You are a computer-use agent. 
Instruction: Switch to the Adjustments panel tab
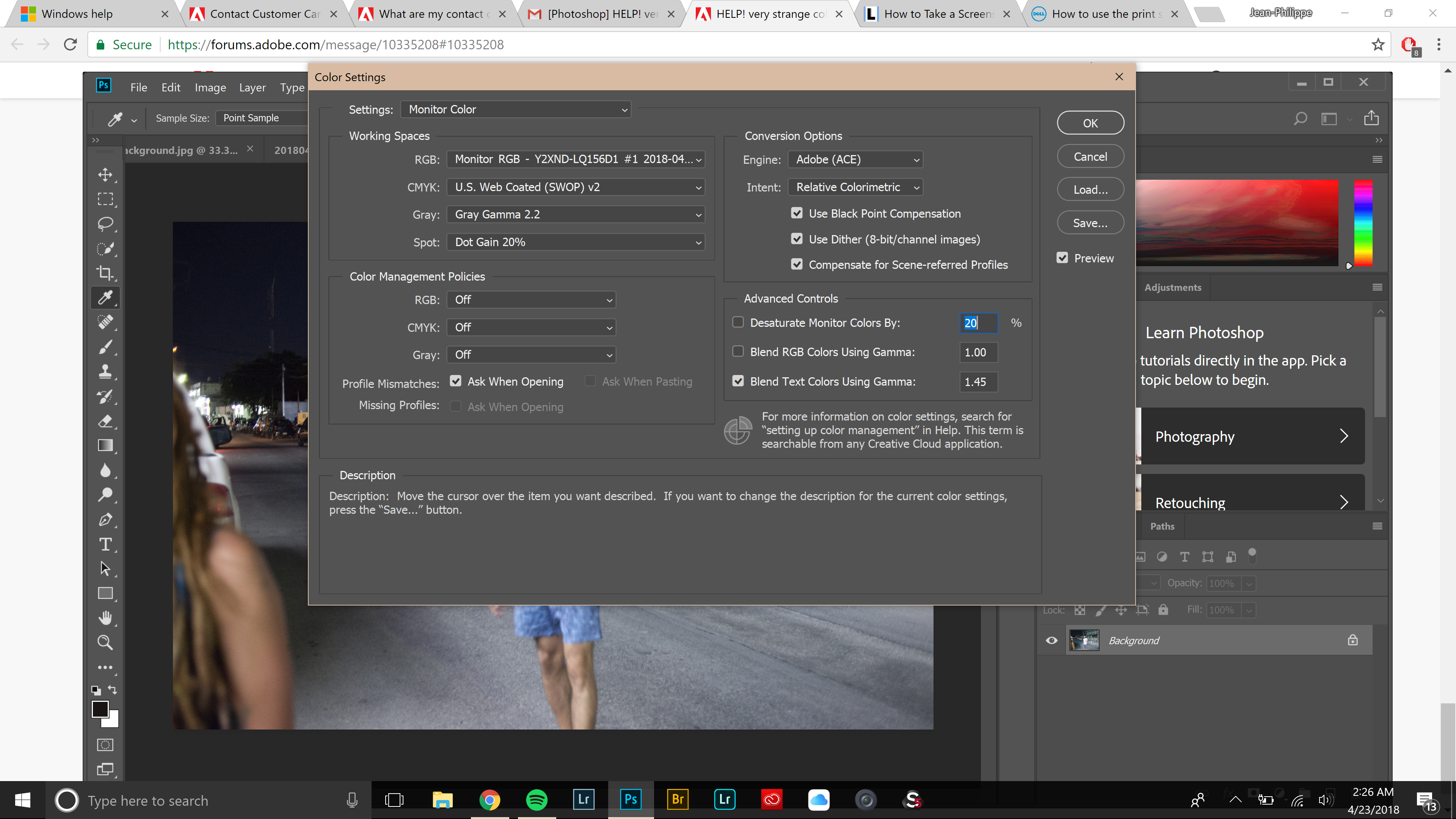pyautogui.click(x=1173, y=287)
